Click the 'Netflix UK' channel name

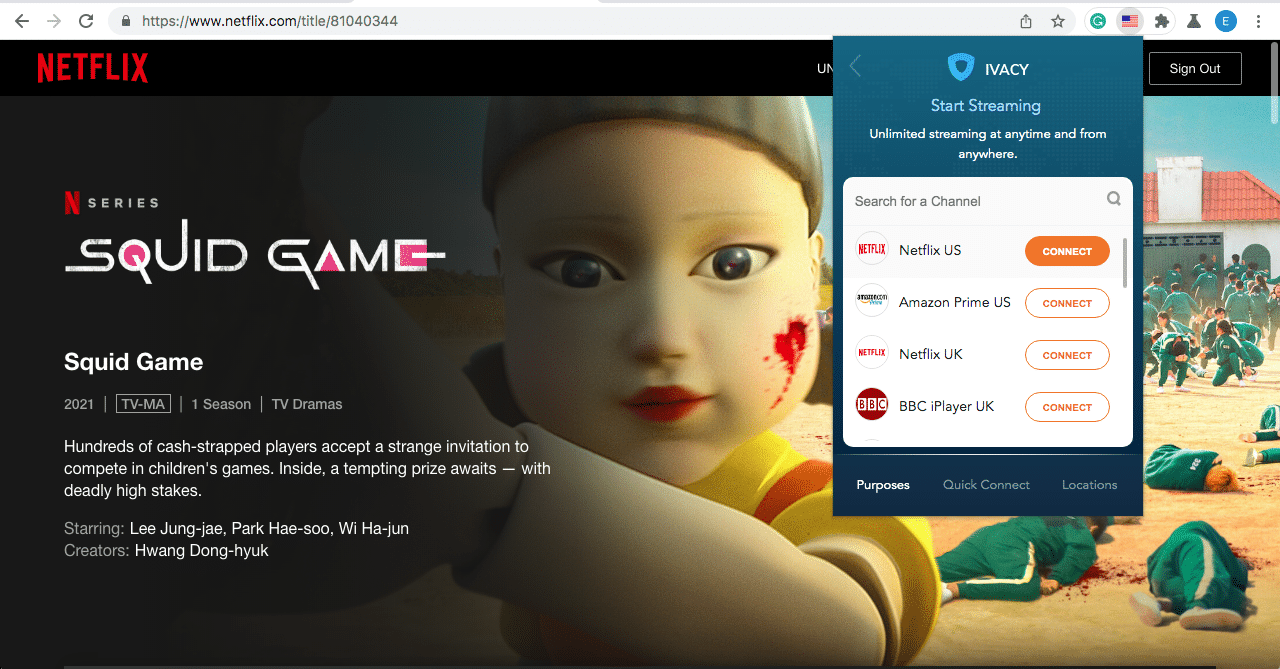click(931, 354)
